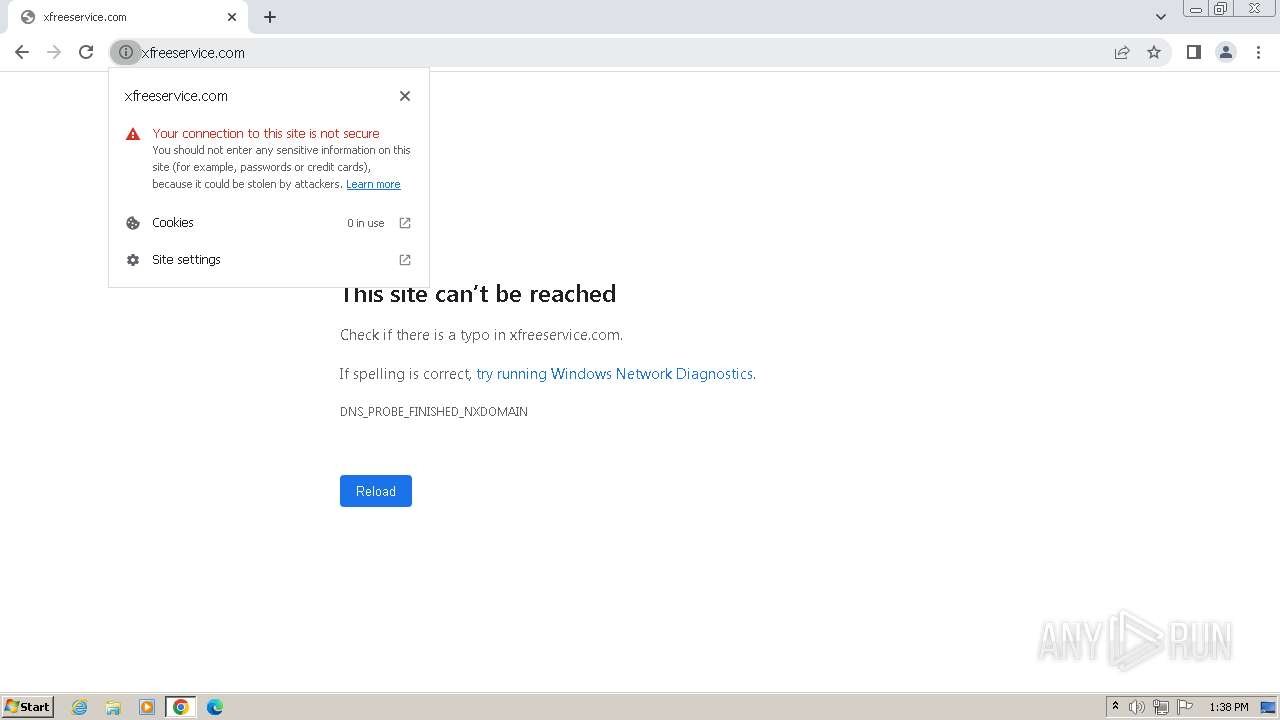This screenshot has height=720, width=1280.
Task: Click the 'Your connection to this site is not secure' text
Action: pos(266,133)
